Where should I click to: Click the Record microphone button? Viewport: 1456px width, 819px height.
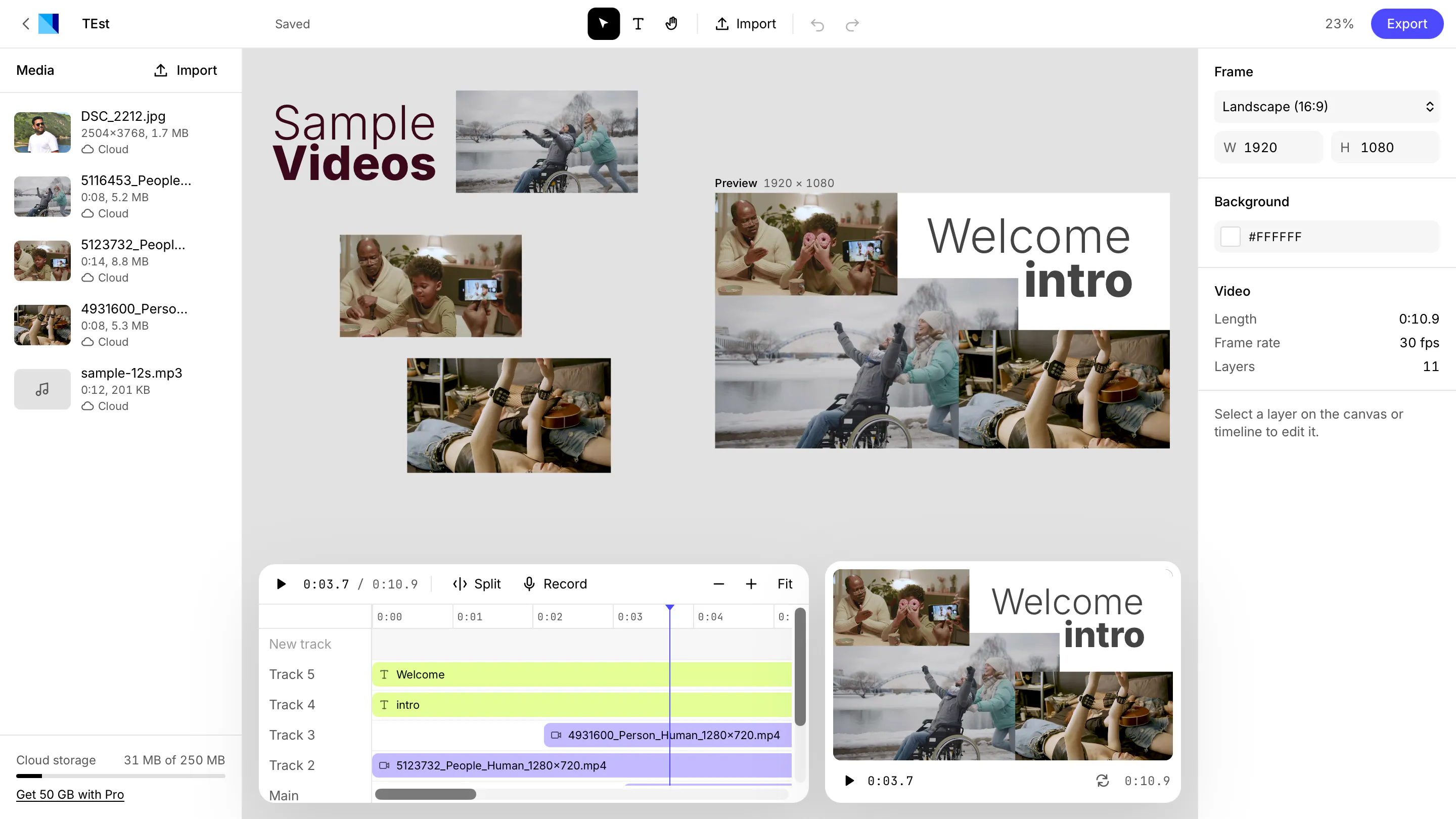coord(555,584)
